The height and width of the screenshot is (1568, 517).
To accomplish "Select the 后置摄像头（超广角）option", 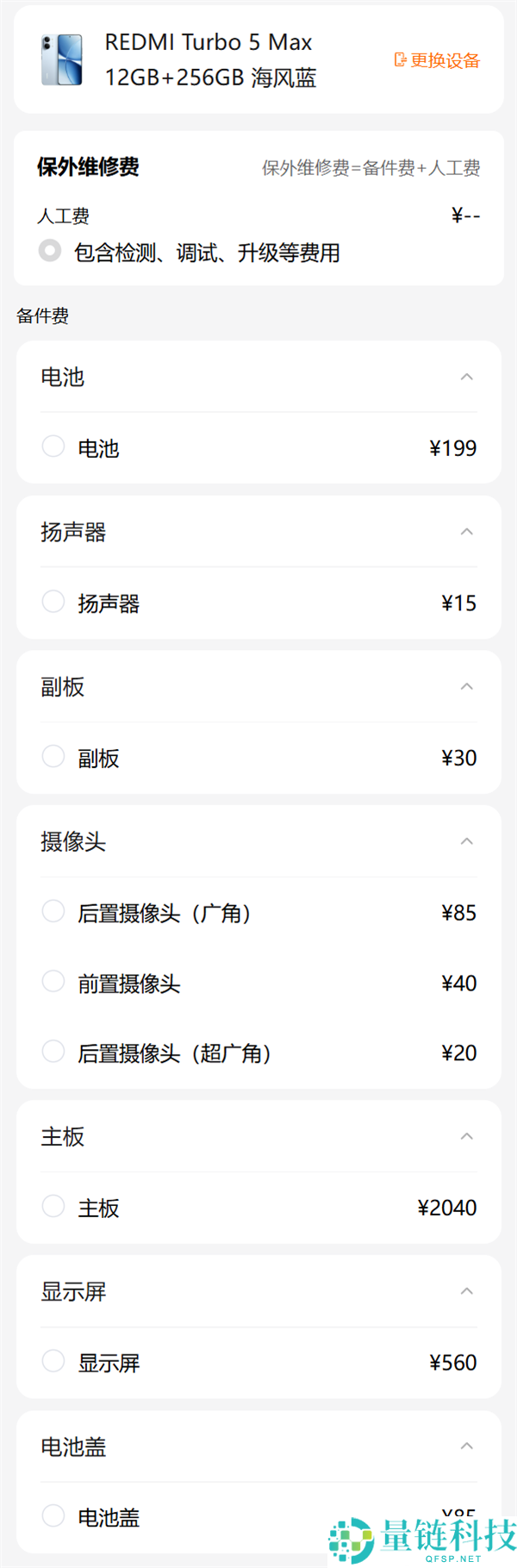I will point(53,1051).
